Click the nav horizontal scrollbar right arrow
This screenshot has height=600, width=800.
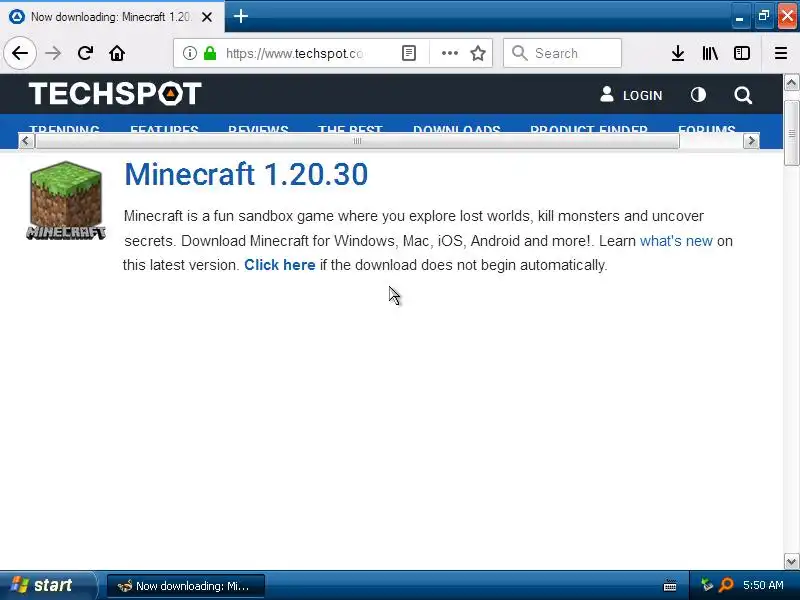click(x=751, y=141)
